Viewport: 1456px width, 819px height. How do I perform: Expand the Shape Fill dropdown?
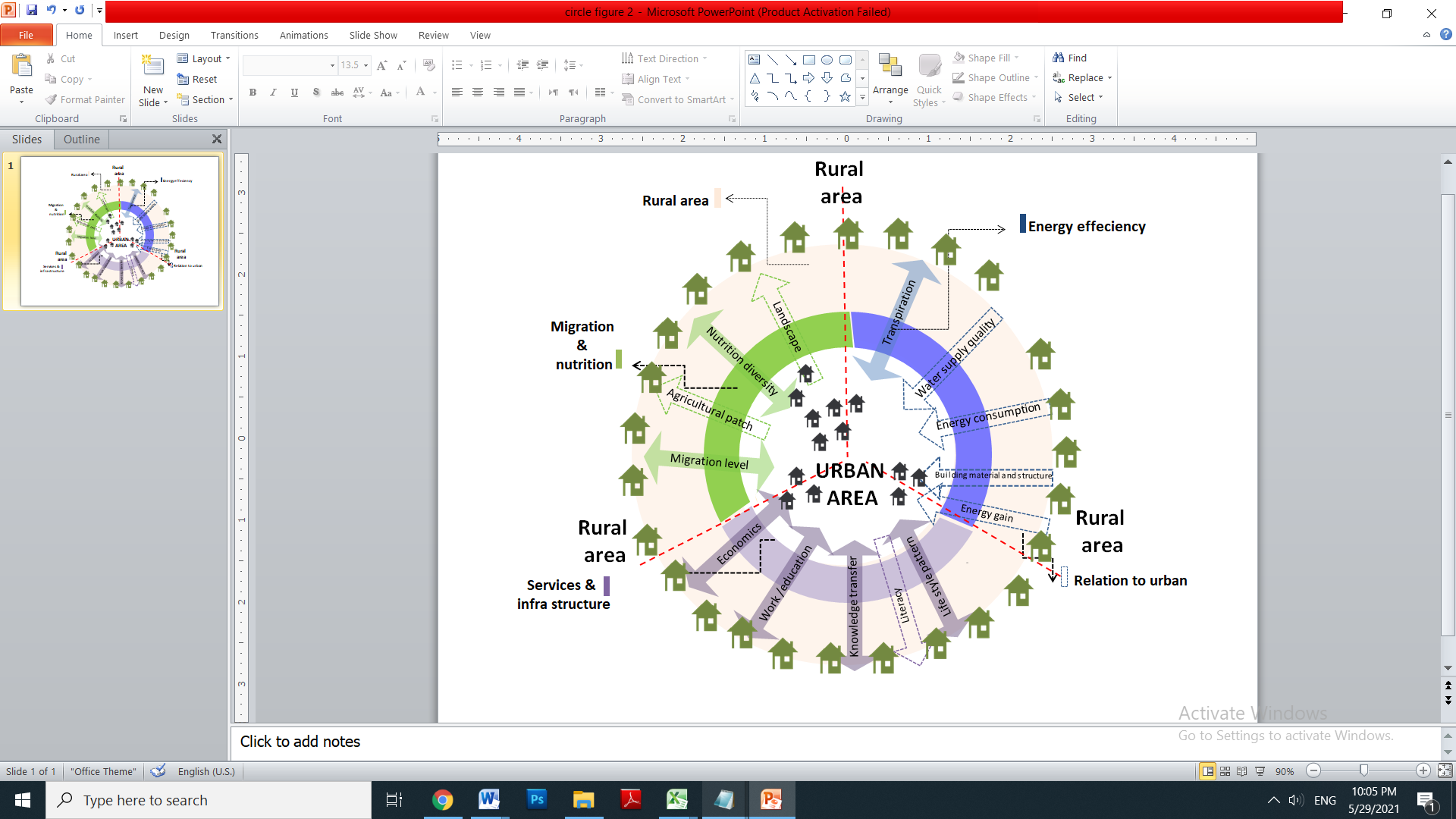pos(986,58)
